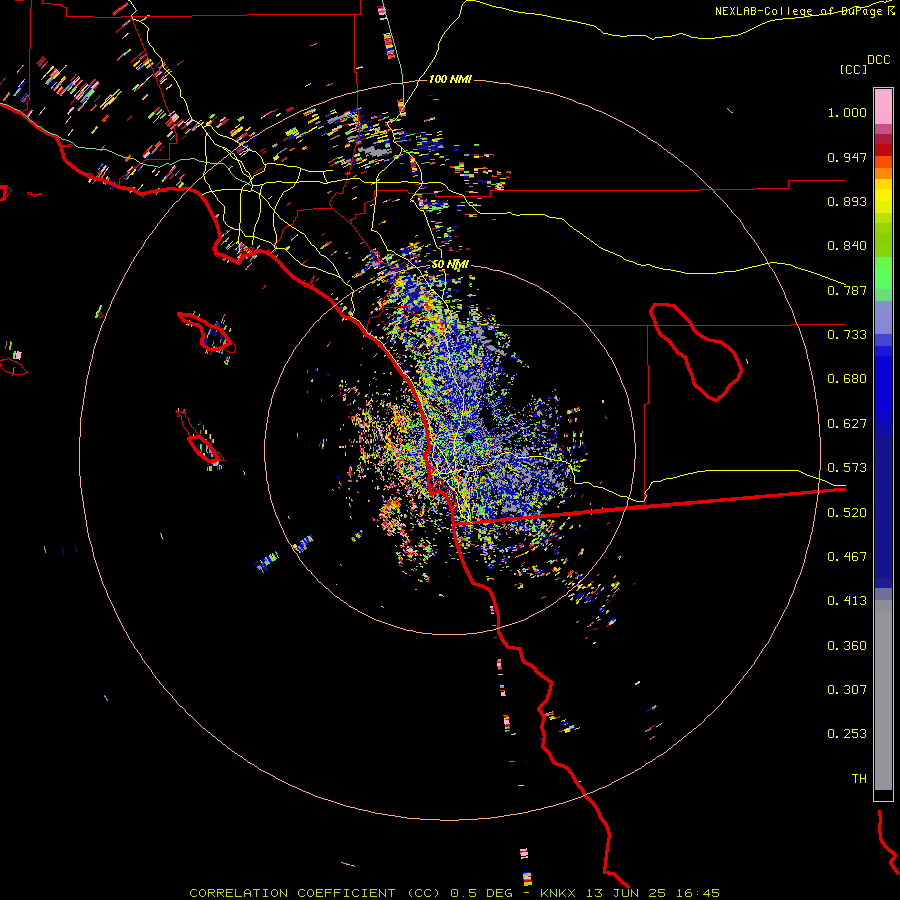900x900 pixels.
Task: Click the black radar site dot at center
Action: pos(468,439)
